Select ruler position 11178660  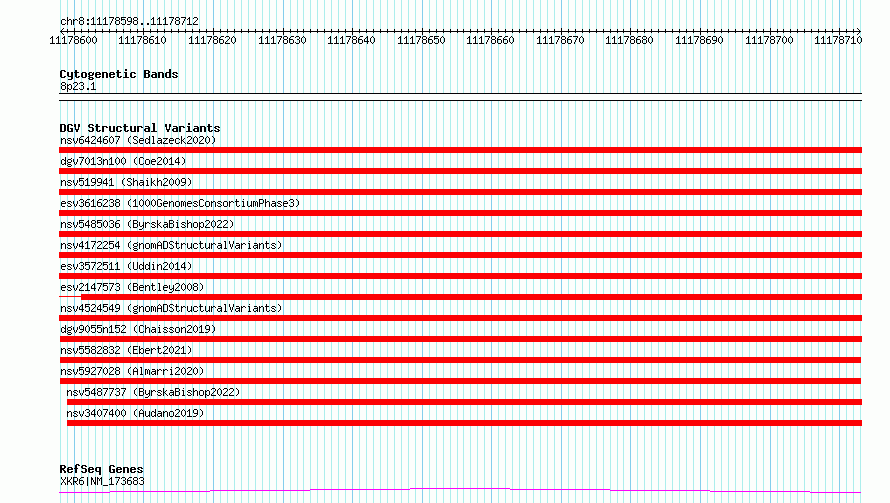click(x=490, y=40)
